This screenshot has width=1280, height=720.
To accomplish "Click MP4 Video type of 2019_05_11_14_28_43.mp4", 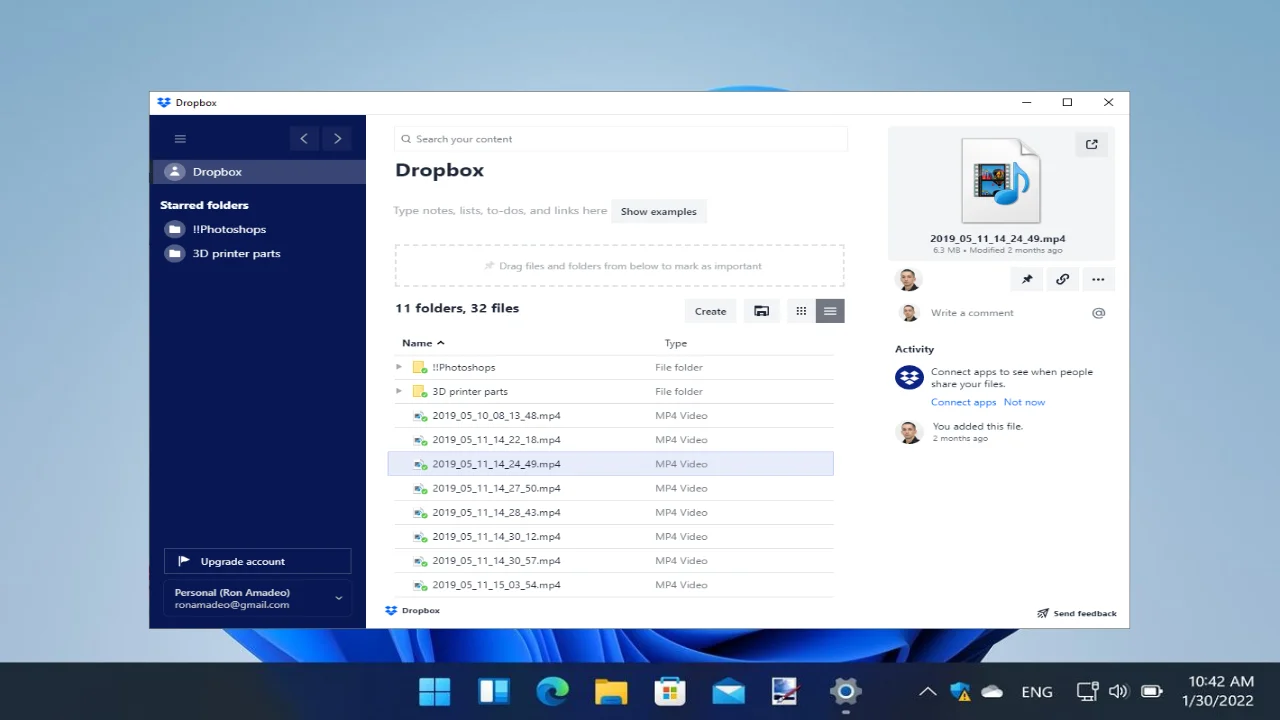I will pyautogui.click(x=681, y=512).
